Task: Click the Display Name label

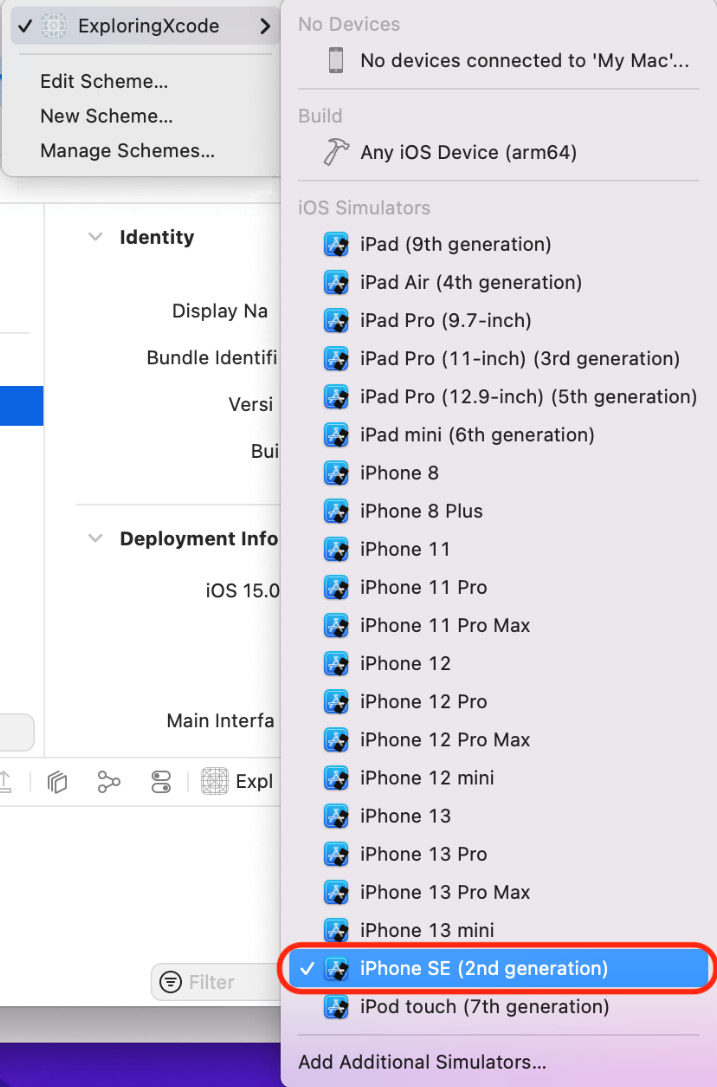Action: click(220, 311)
